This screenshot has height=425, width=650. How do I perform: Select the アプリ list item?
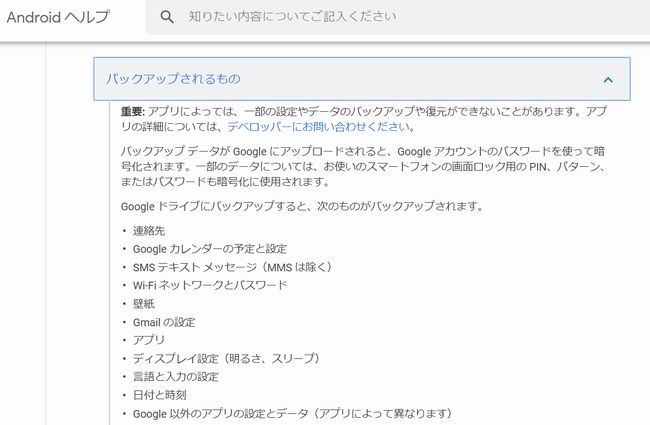tap(148, 340)
